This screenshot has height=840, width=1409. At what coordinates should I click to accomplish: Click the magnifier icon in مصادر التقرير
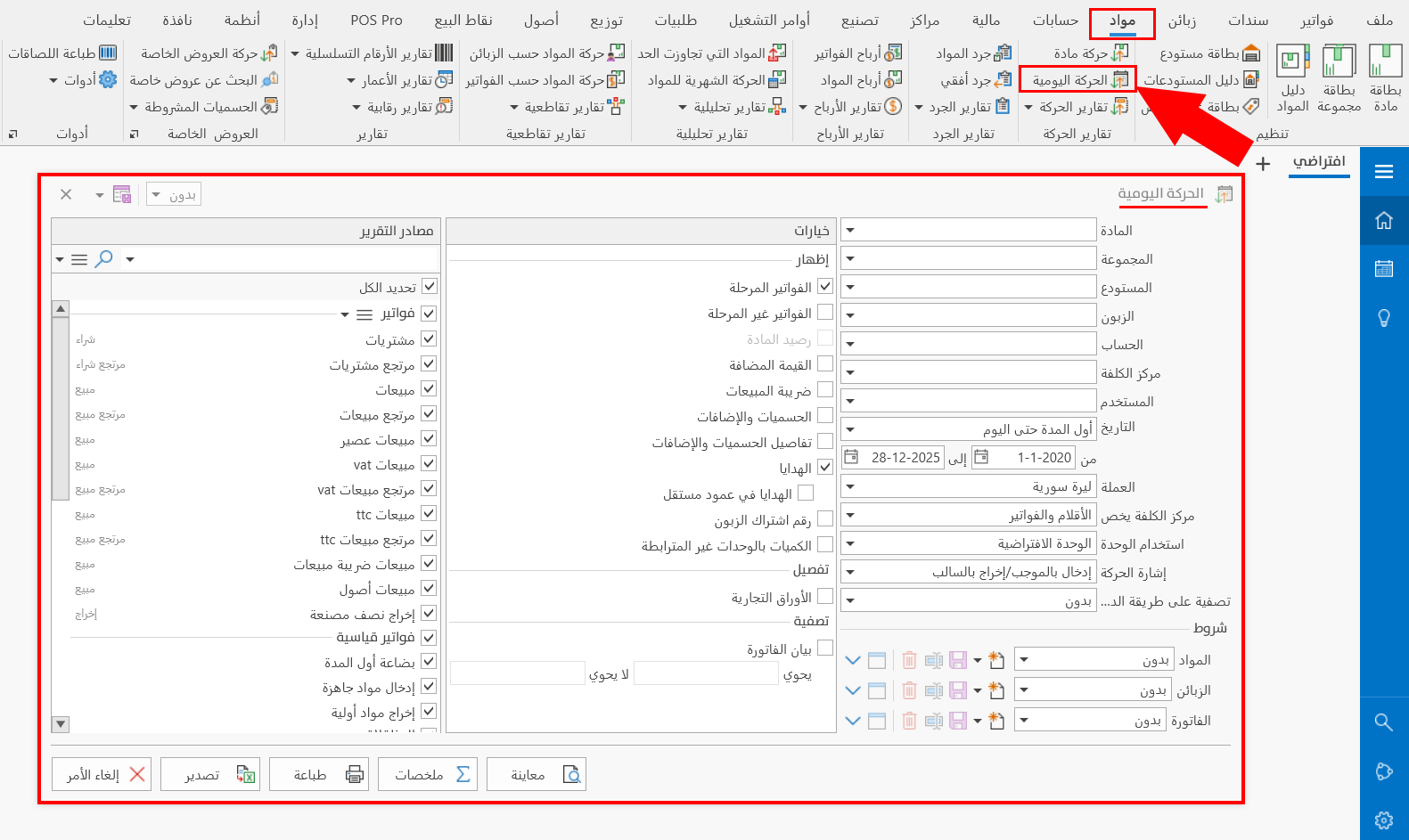tap(104, 259)
